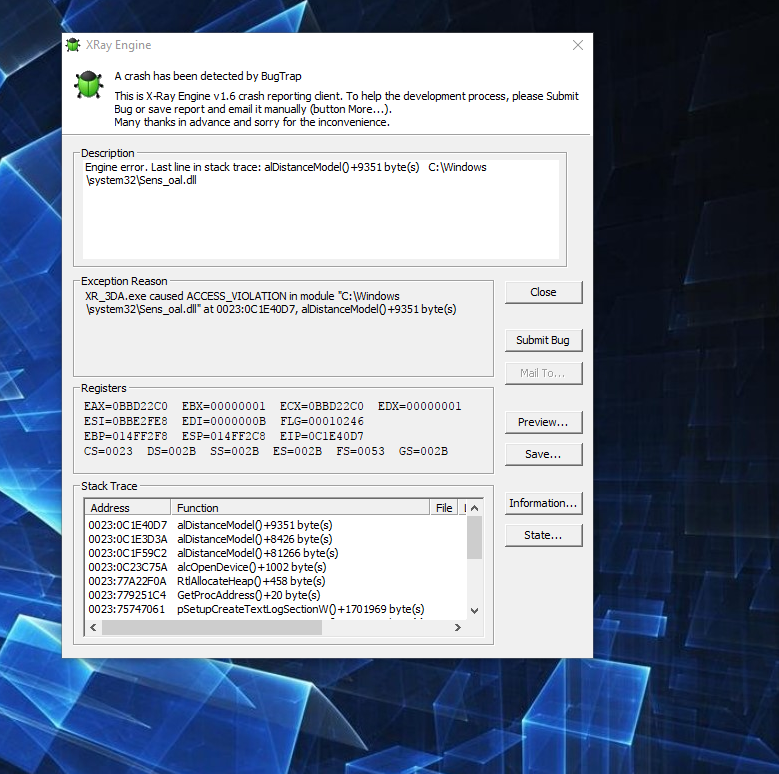The width and height of the screenshot is (779, 774).
Task: Click the vertical scrollbar thumb in stack trace
Action: pyautogui.click(x=474, y=538)
